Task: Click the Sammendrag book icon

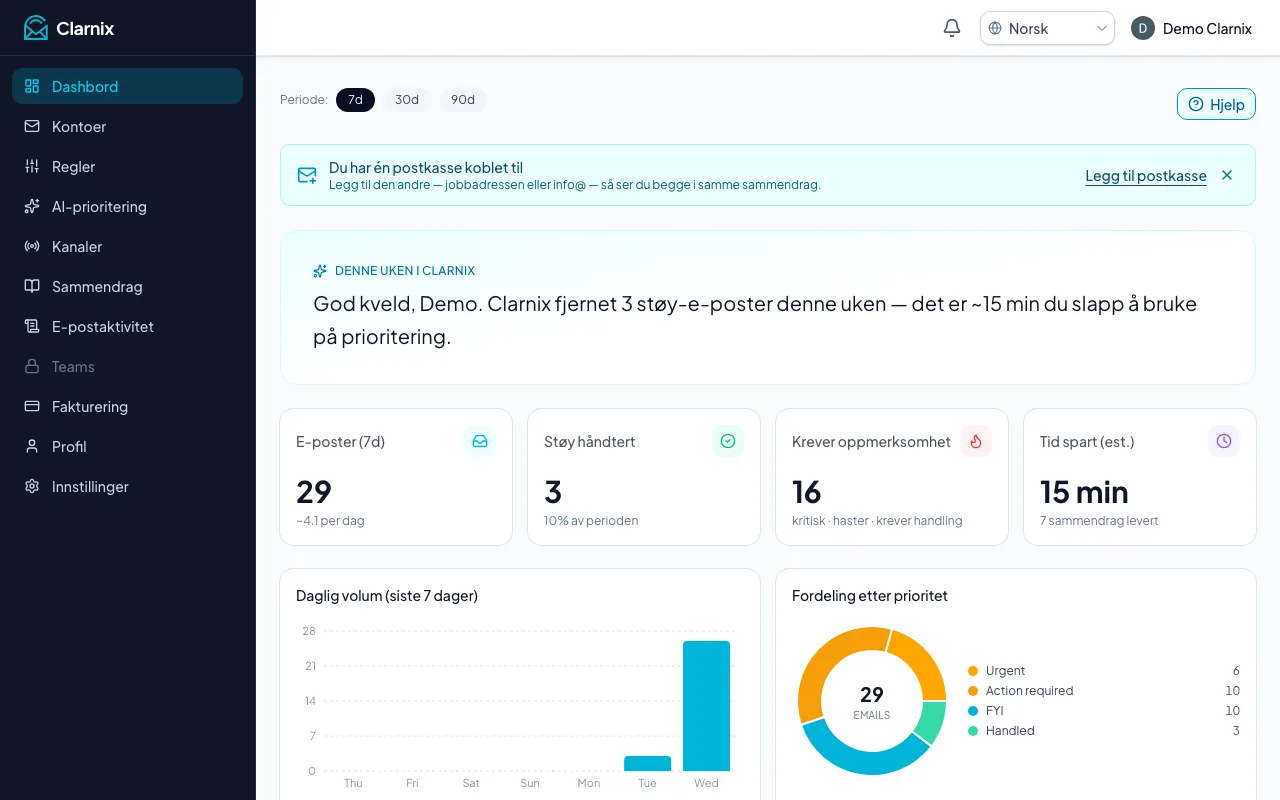Action: (x=32, y=286)
